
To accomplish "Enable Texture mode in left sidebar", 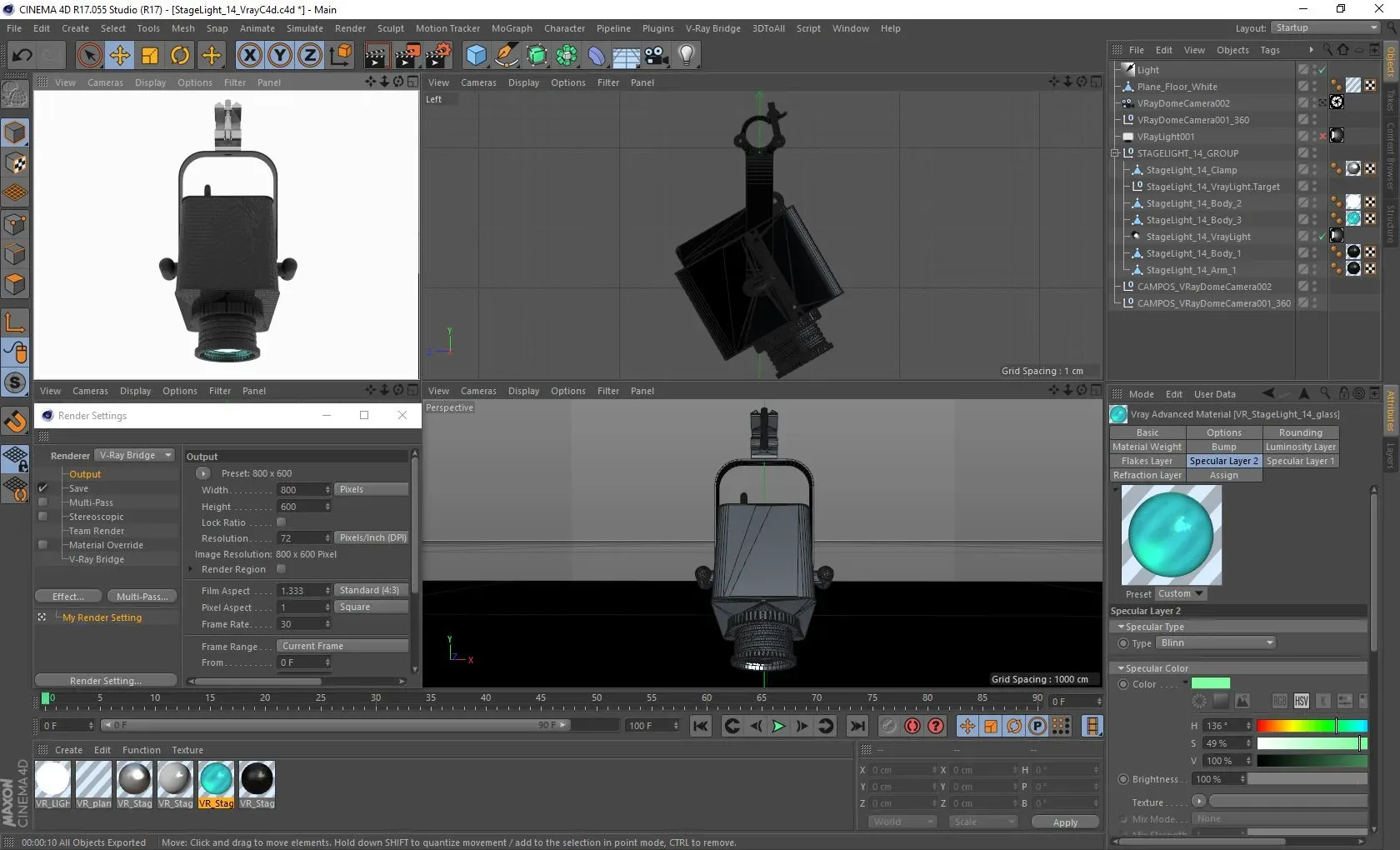I will point(15,162).
